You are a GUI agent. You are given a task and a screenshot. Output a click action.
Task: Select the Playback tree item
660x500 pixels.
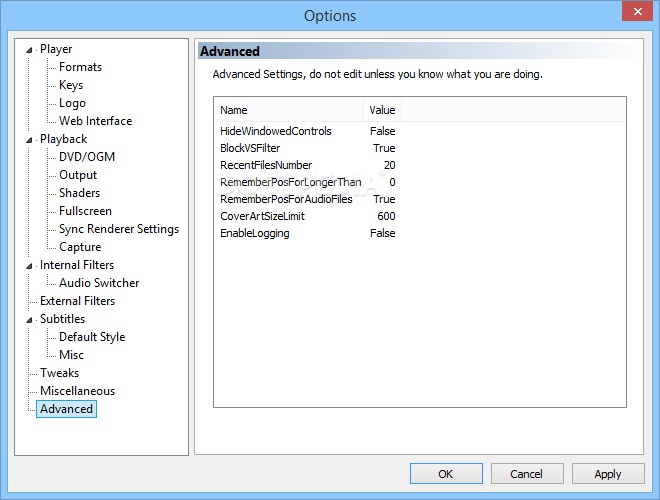(x=64, y=139)
